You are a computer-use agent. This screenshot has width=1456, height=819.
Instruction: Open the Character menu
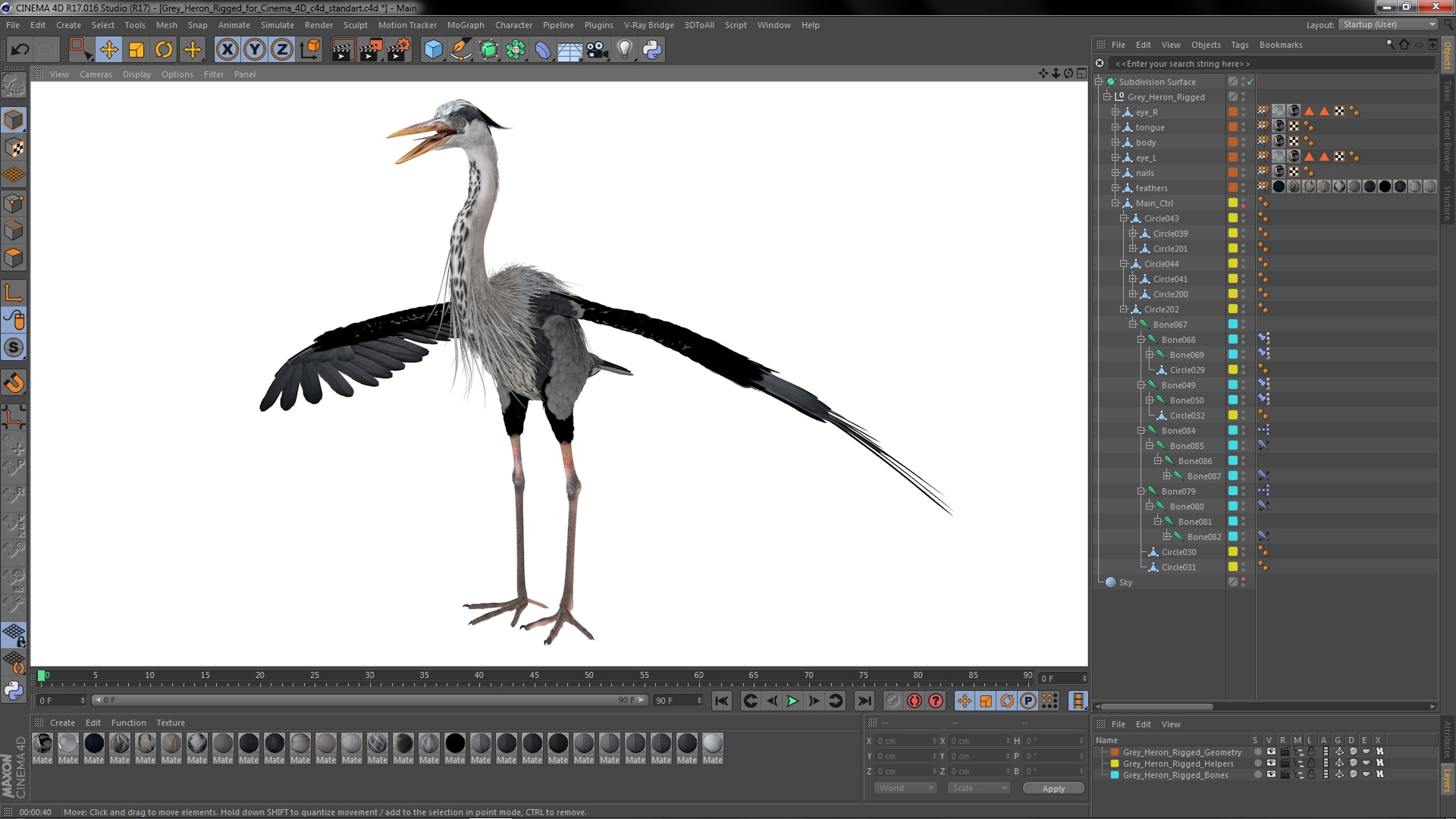513,25
